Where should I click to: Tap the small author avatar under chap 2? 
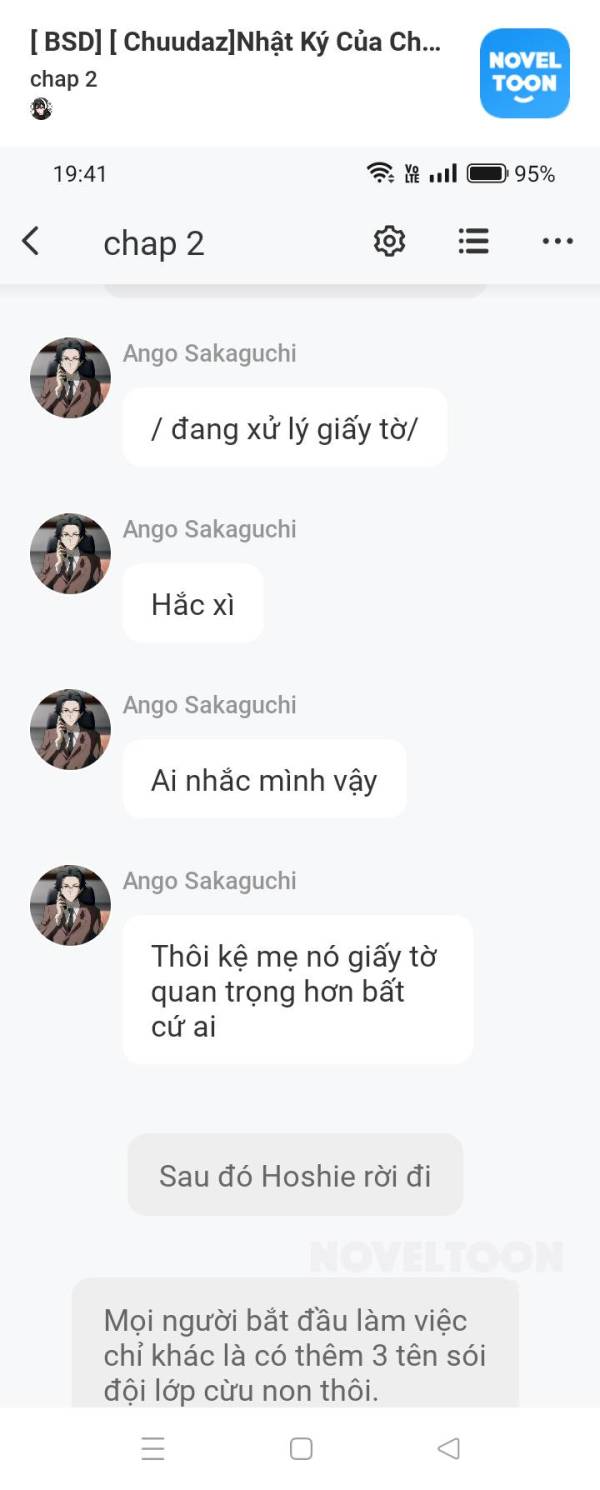coord(41,108)
